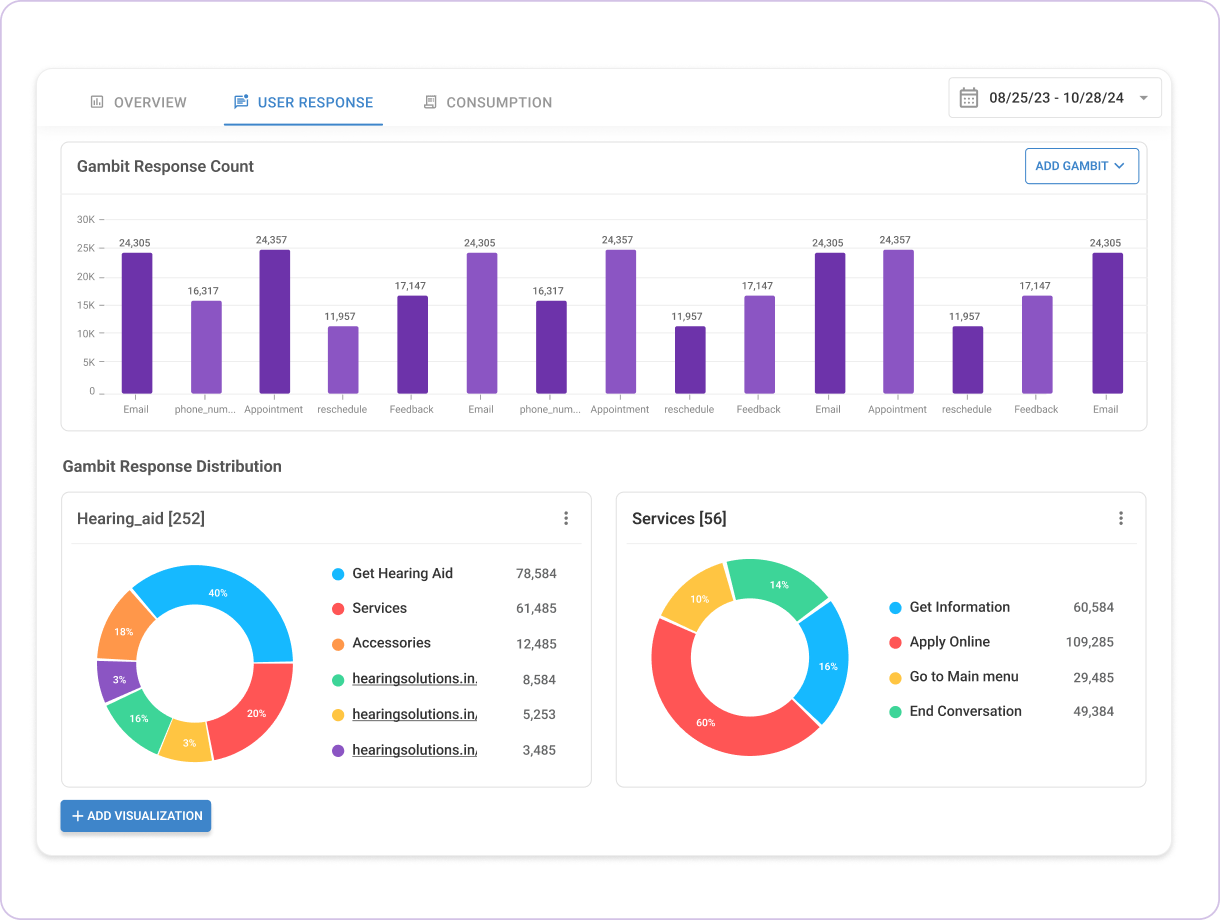Open the Consumption tab
The width and height of the screenshot is (1220, 920).
point(487,102)
